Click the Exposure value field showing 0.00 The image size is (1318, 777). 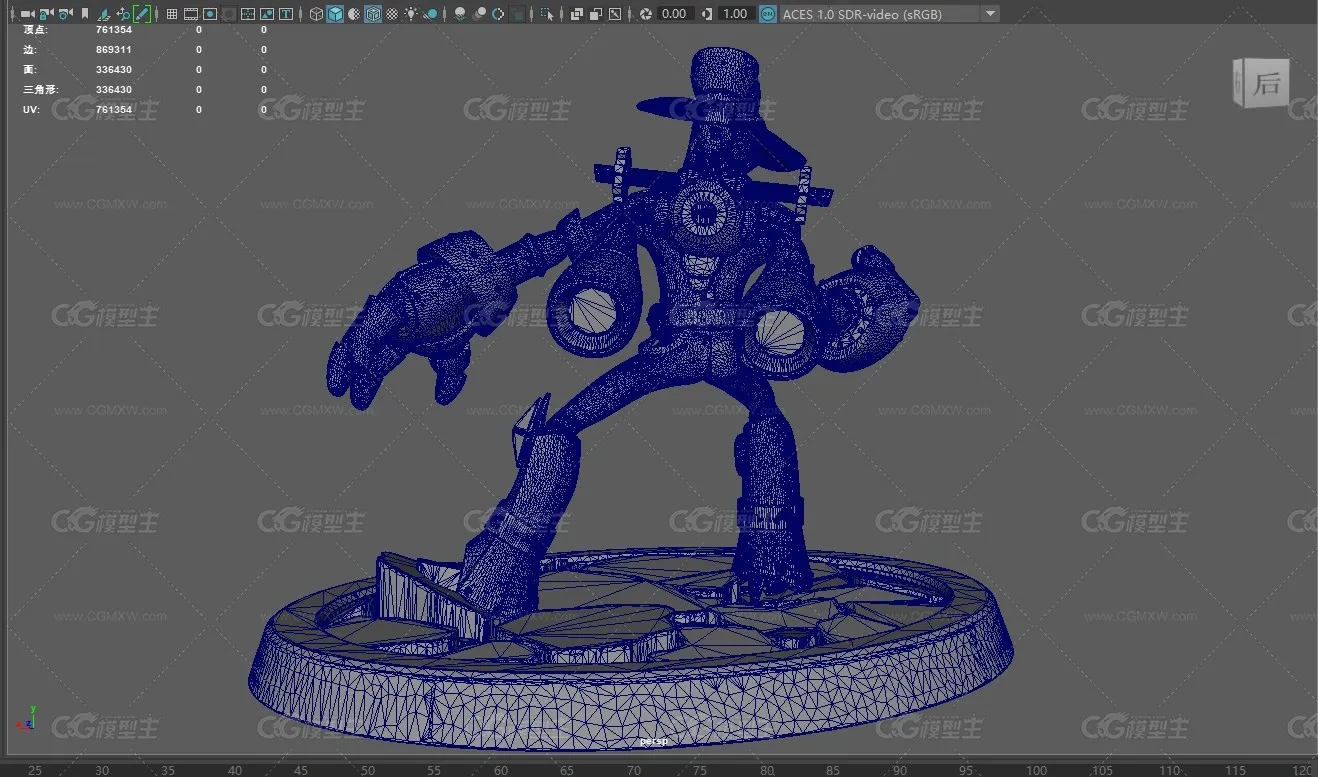(675, 14)
